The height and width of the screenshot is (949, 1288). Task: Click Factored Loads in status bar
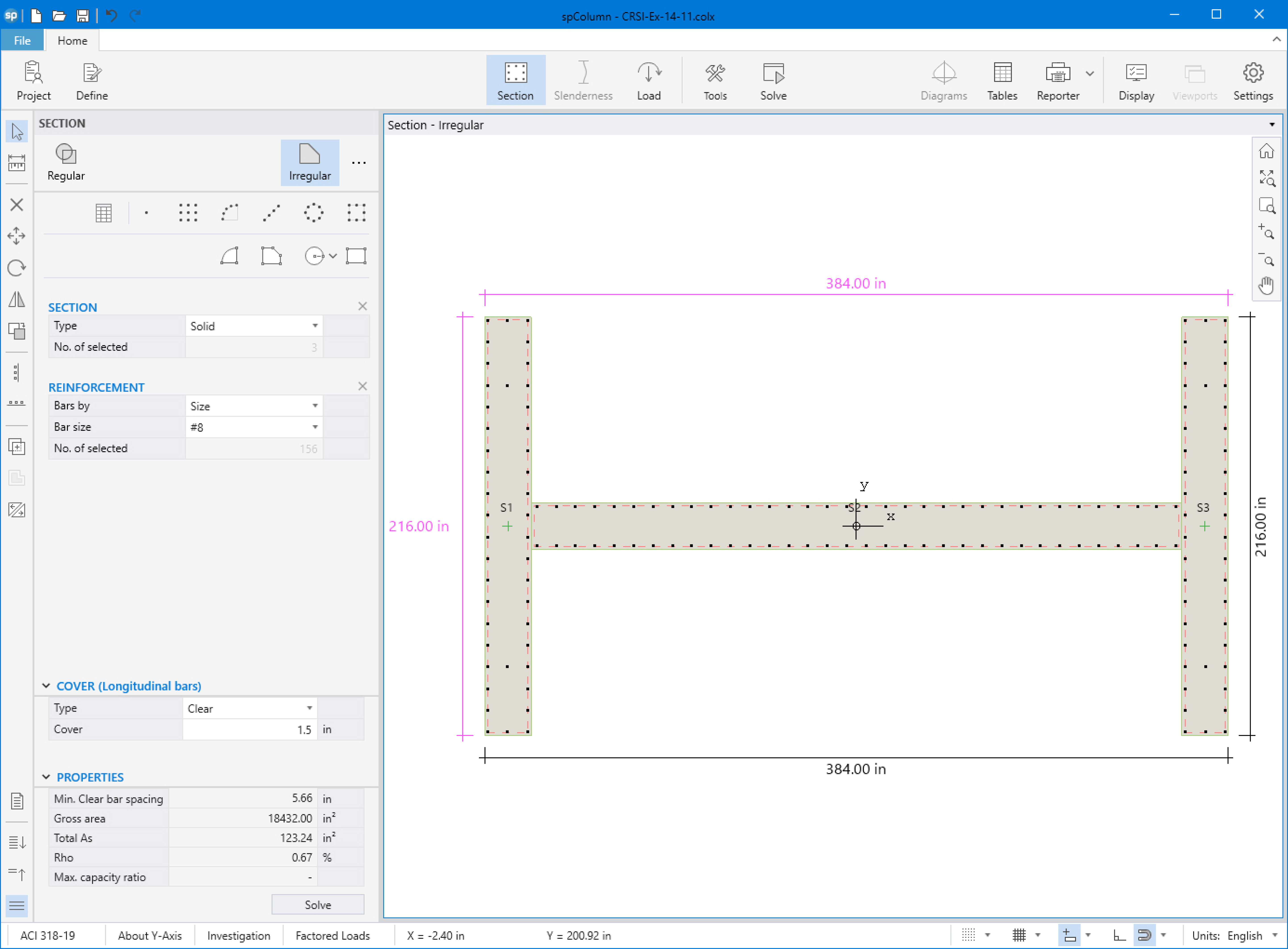(x=333, y=936)
